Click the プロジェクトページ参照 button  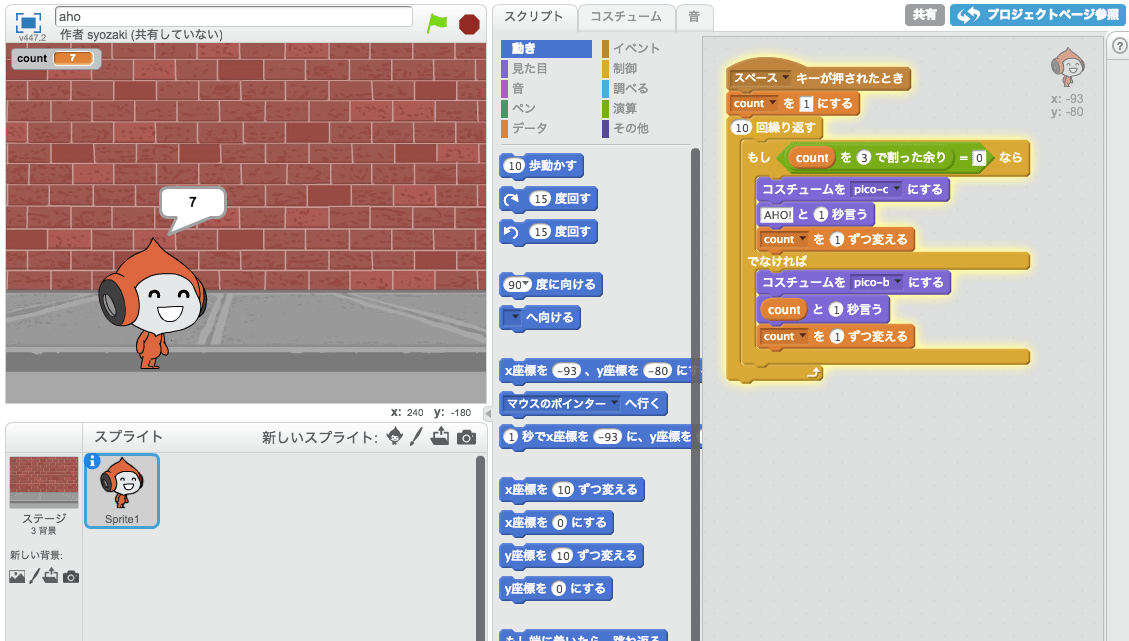(x=1037, y=14)
